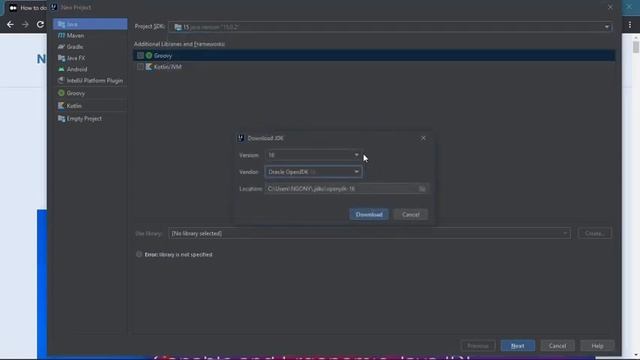This screenshot has width=640, height=360.
Task: Click the Kotlin/JVM framework icon
Action: (x=149, y=67)
